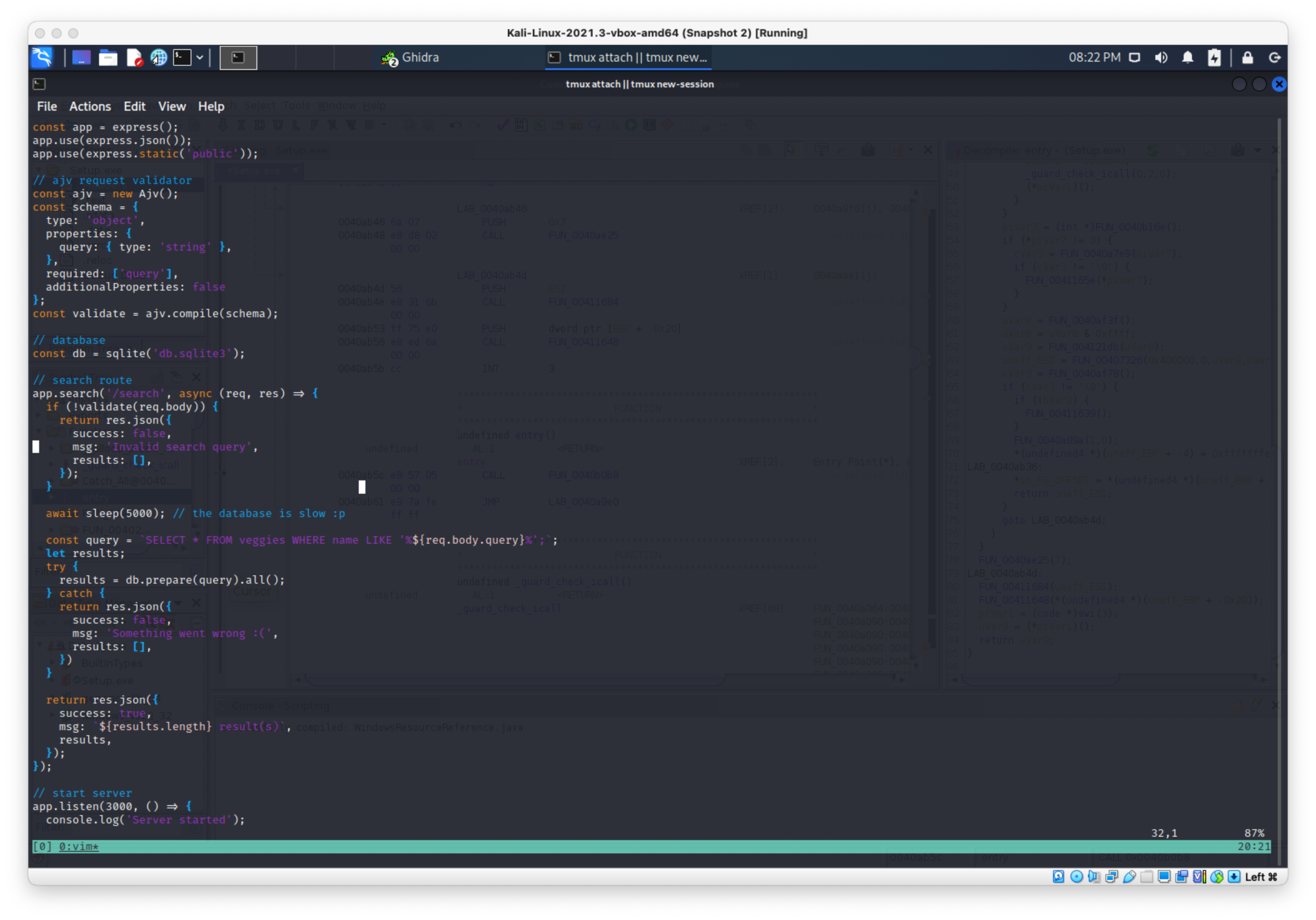
Task: Minimize the terminal window with the left round button
Action: click(1239, 84)
